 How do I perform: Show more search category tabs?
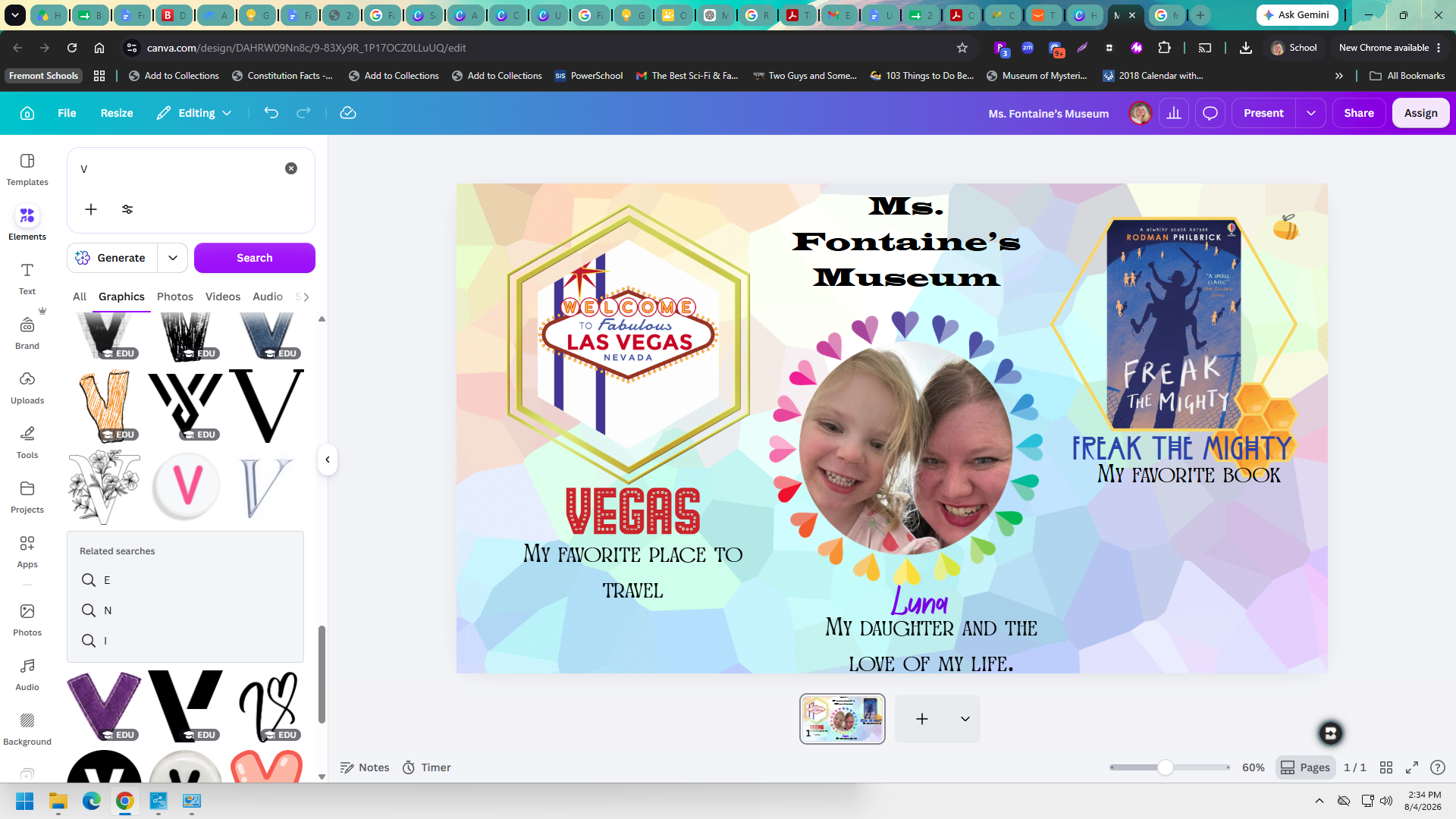tap(306, 297)
